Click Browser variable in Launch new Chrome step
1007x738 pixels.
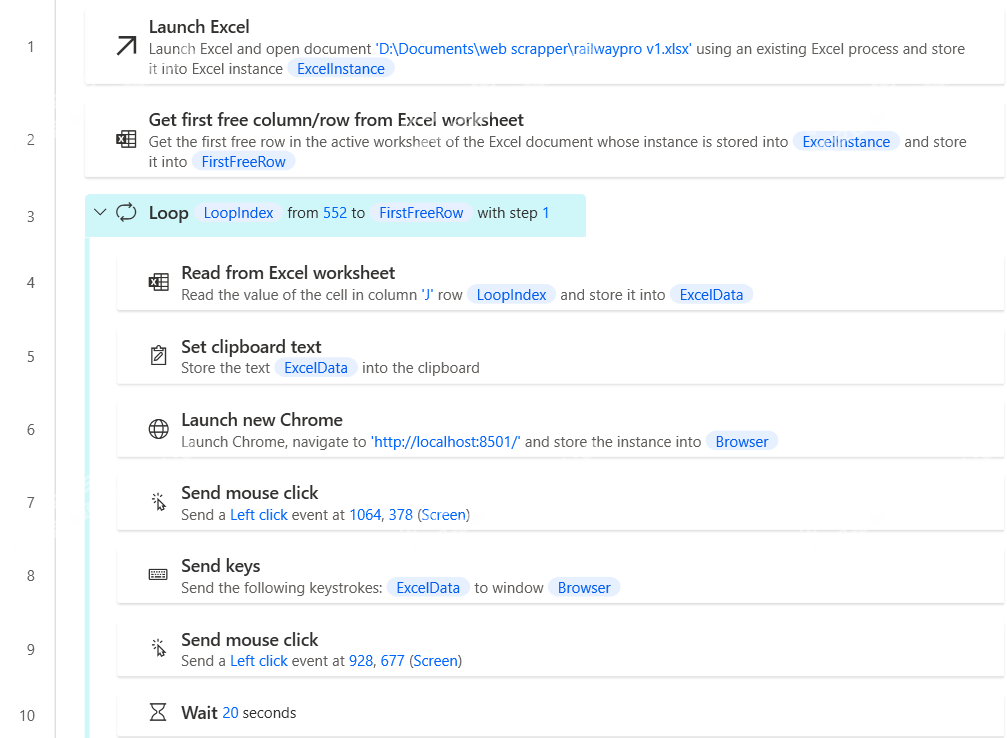(742, 442)
